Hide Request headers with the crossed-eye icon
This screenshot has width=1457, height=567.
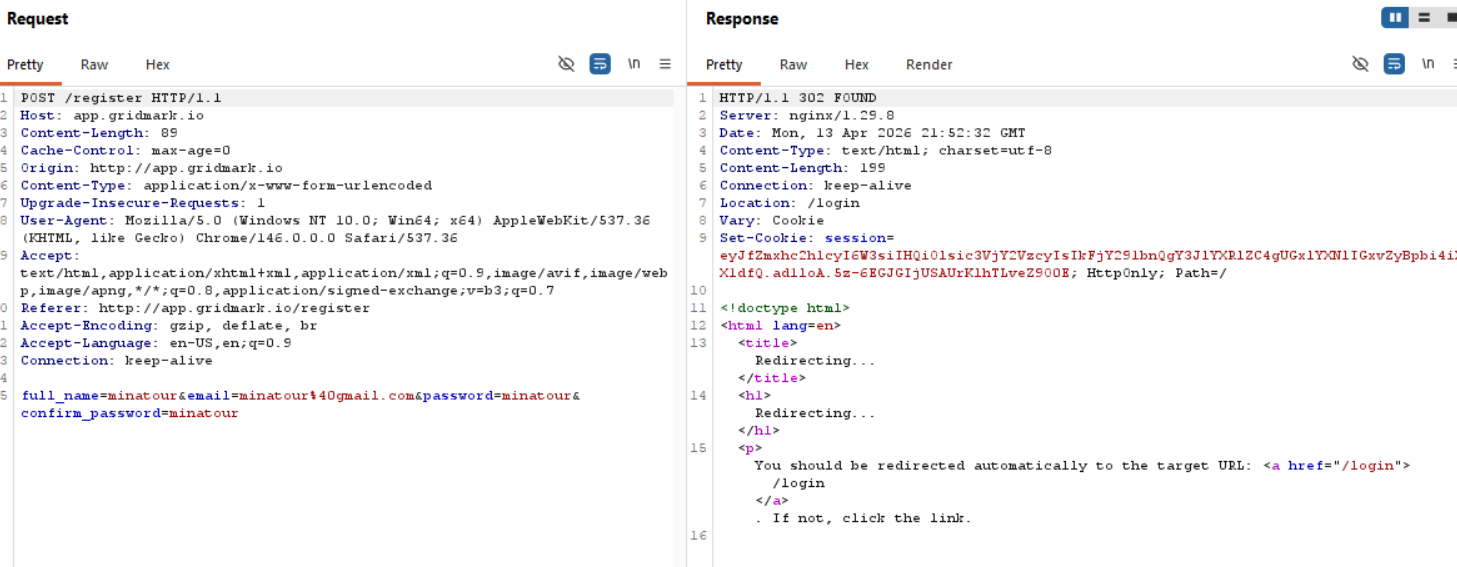click(x=566, y=64)
